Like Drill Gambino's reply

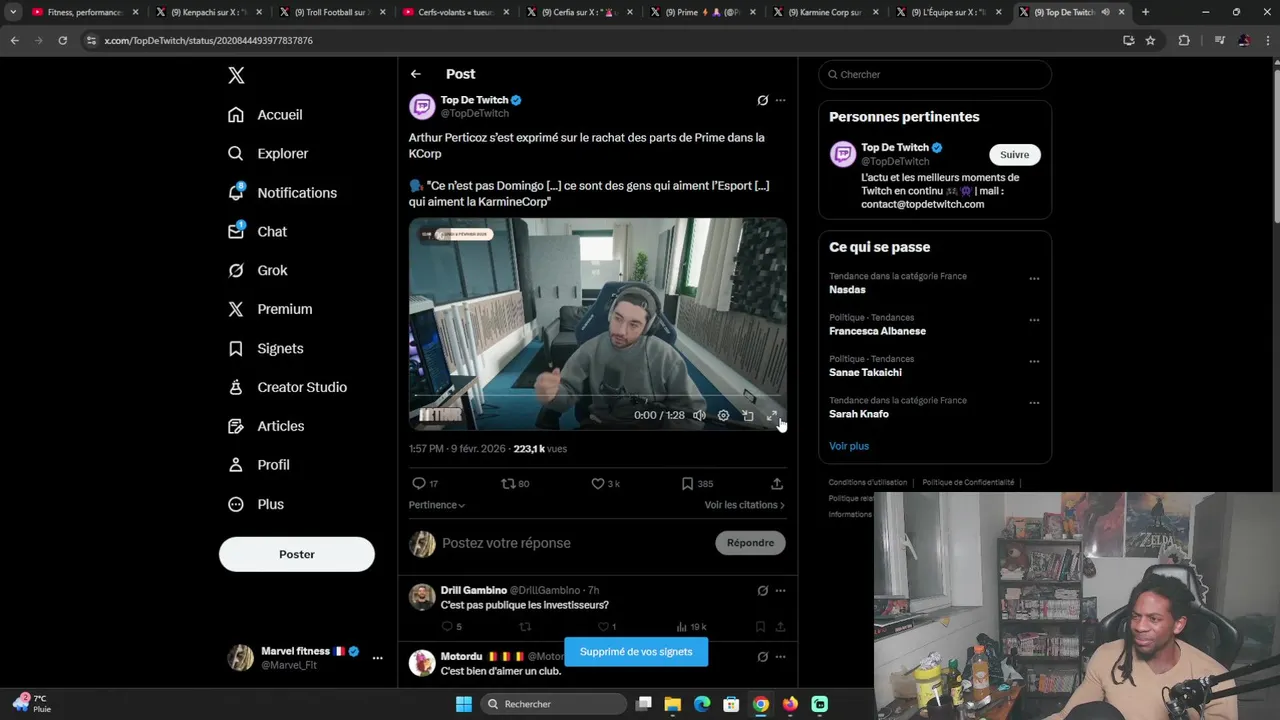pos(606,627)
